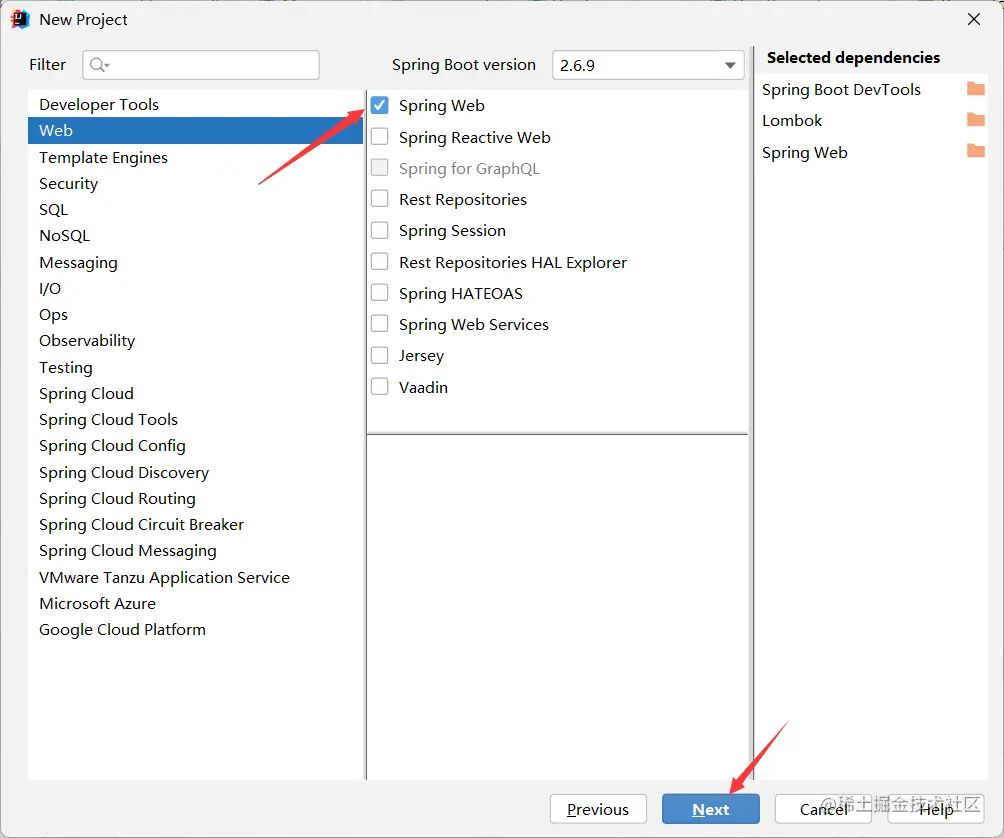Uncheck the Spring Web checkbox
This screenshot has width=1004, height=838.
[x=380, y=105]
